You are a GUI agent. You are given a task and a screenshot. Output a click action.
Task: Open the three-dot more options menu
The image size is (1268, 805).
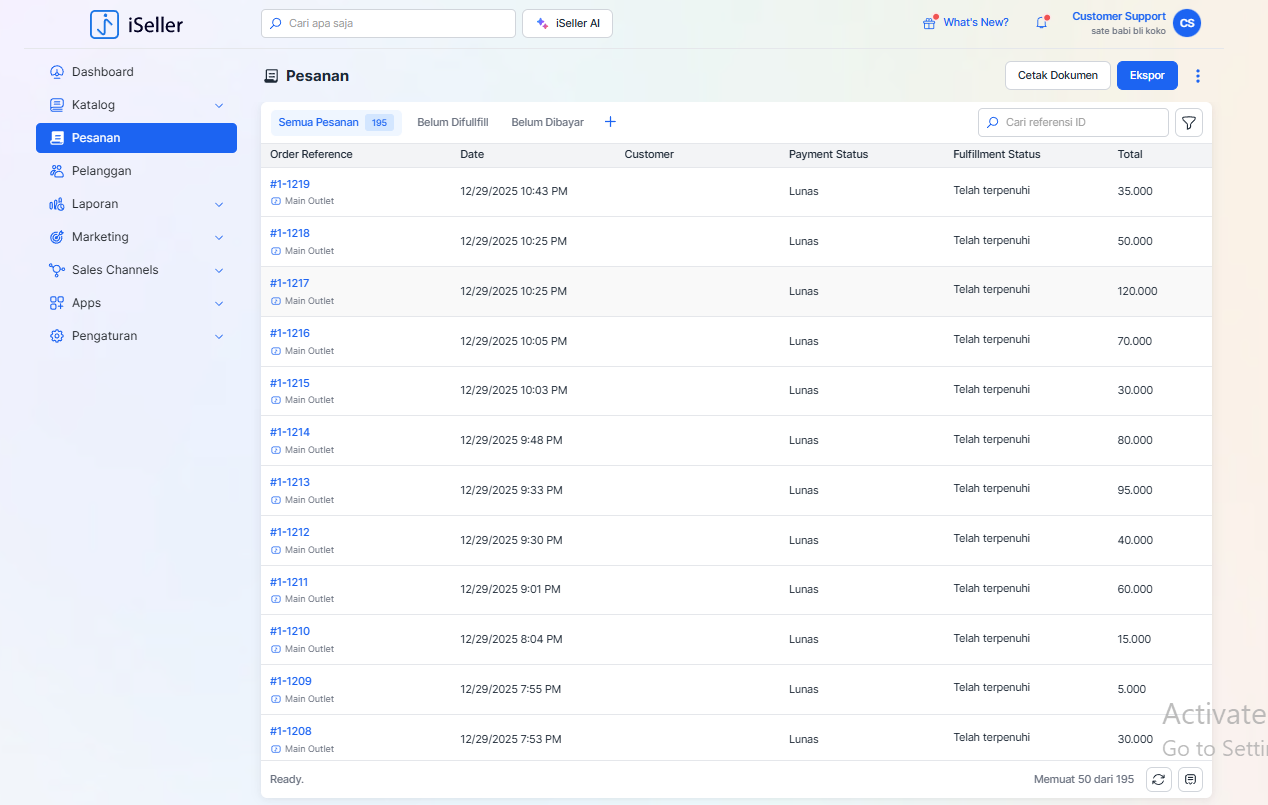pos(1198,76)
